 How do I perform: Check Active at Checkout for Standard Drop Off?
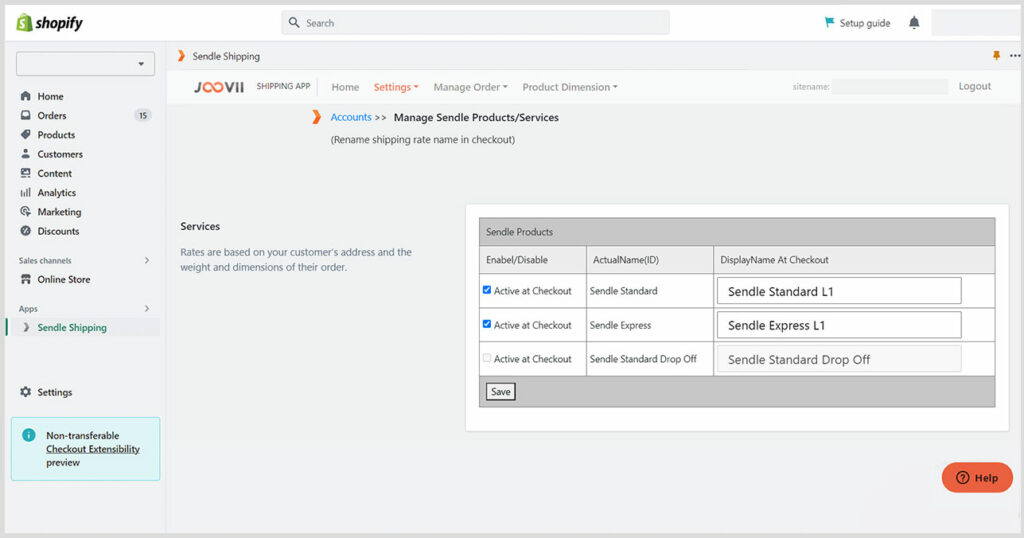click(487, 358)
